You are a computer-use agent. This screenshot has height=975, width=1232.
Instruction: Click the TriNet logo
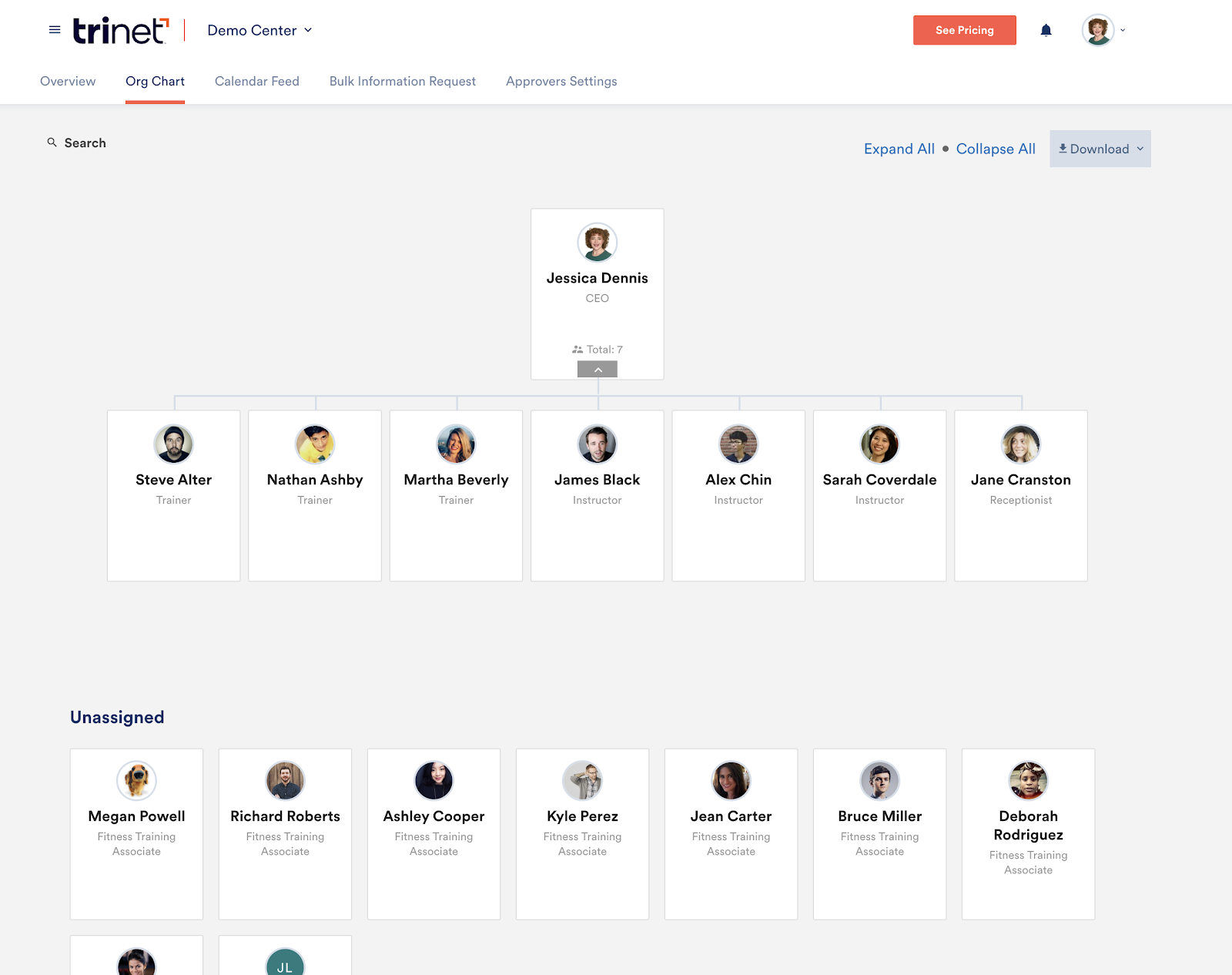pos(121,30)
